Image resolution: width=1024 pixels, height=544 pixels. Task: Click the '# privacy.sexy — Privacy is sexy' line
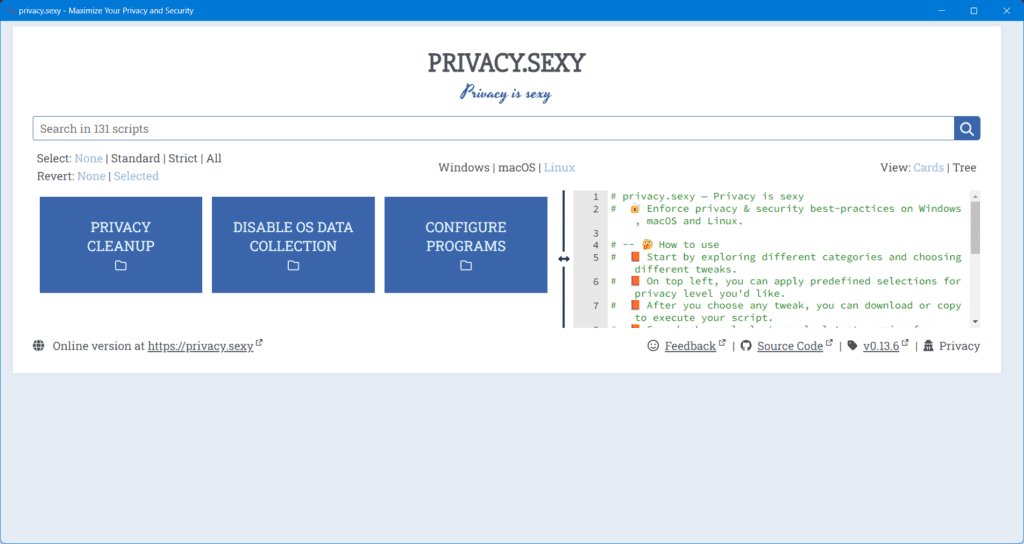pyautogui.click(x=707, y=197)
